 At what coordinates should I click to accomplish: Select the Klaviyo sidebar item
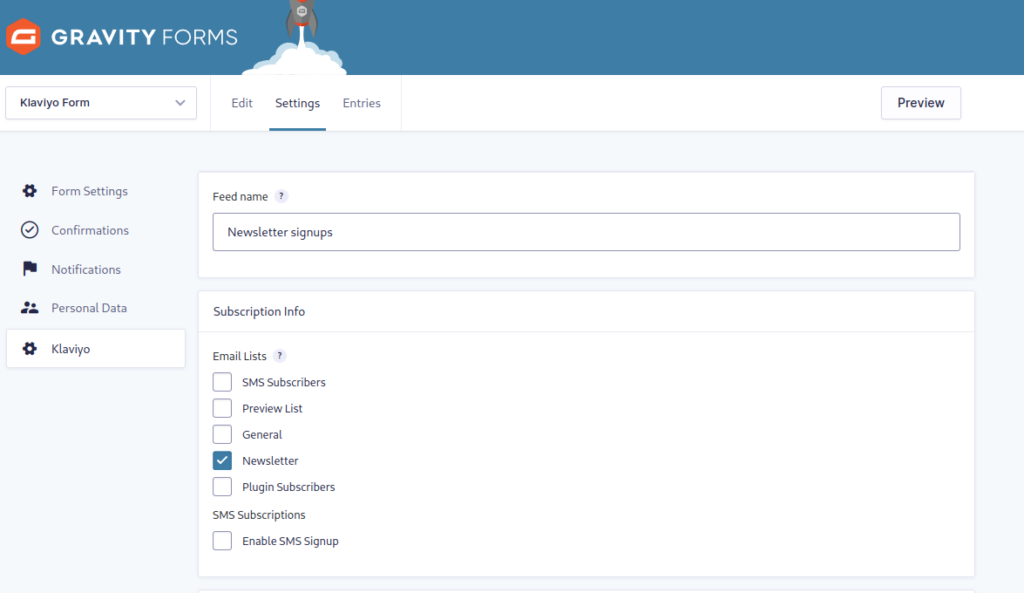pyautogui.click(x=96, y=349)
